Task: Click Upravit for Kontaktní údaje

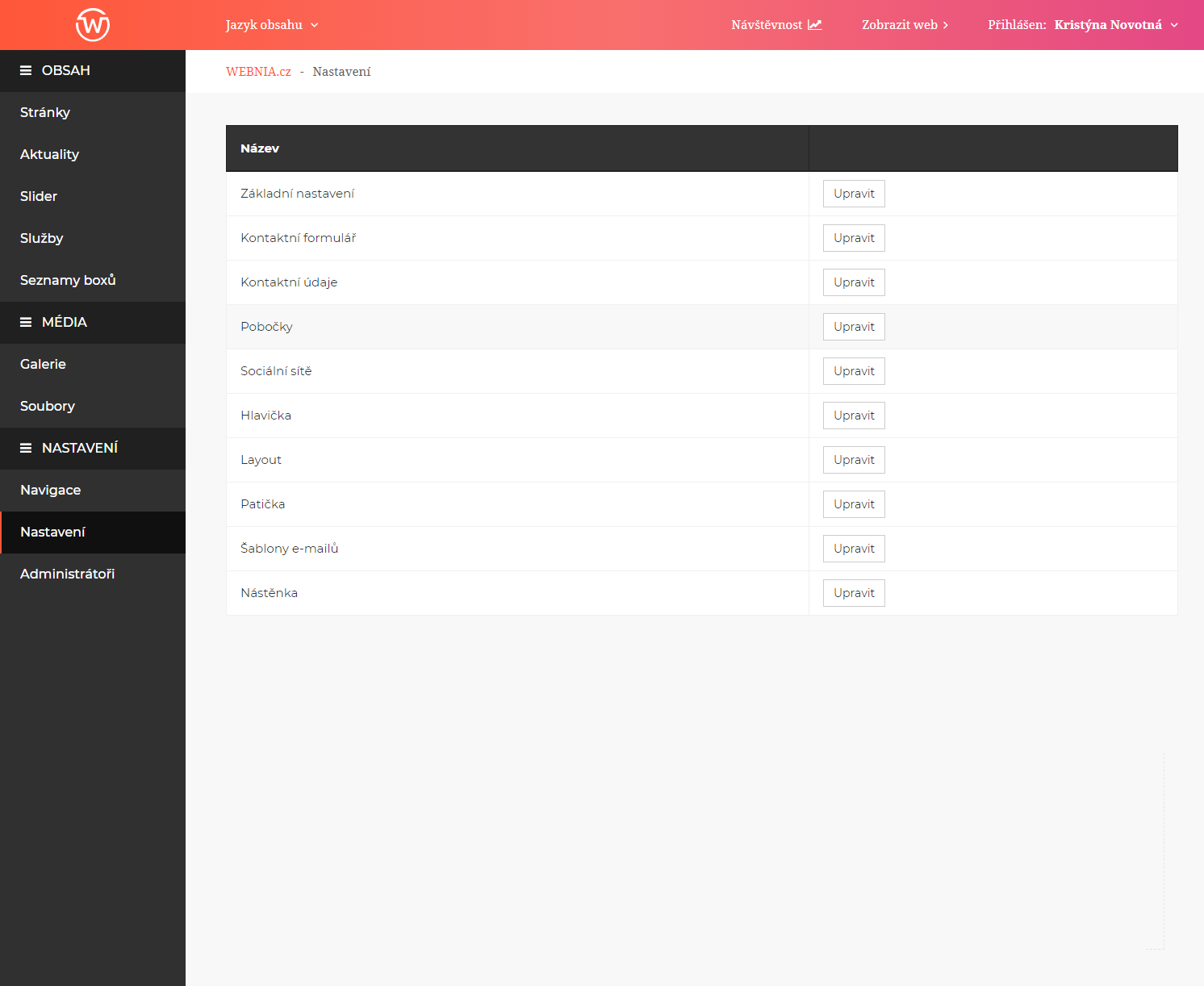Action: click(x=854, y=282)
